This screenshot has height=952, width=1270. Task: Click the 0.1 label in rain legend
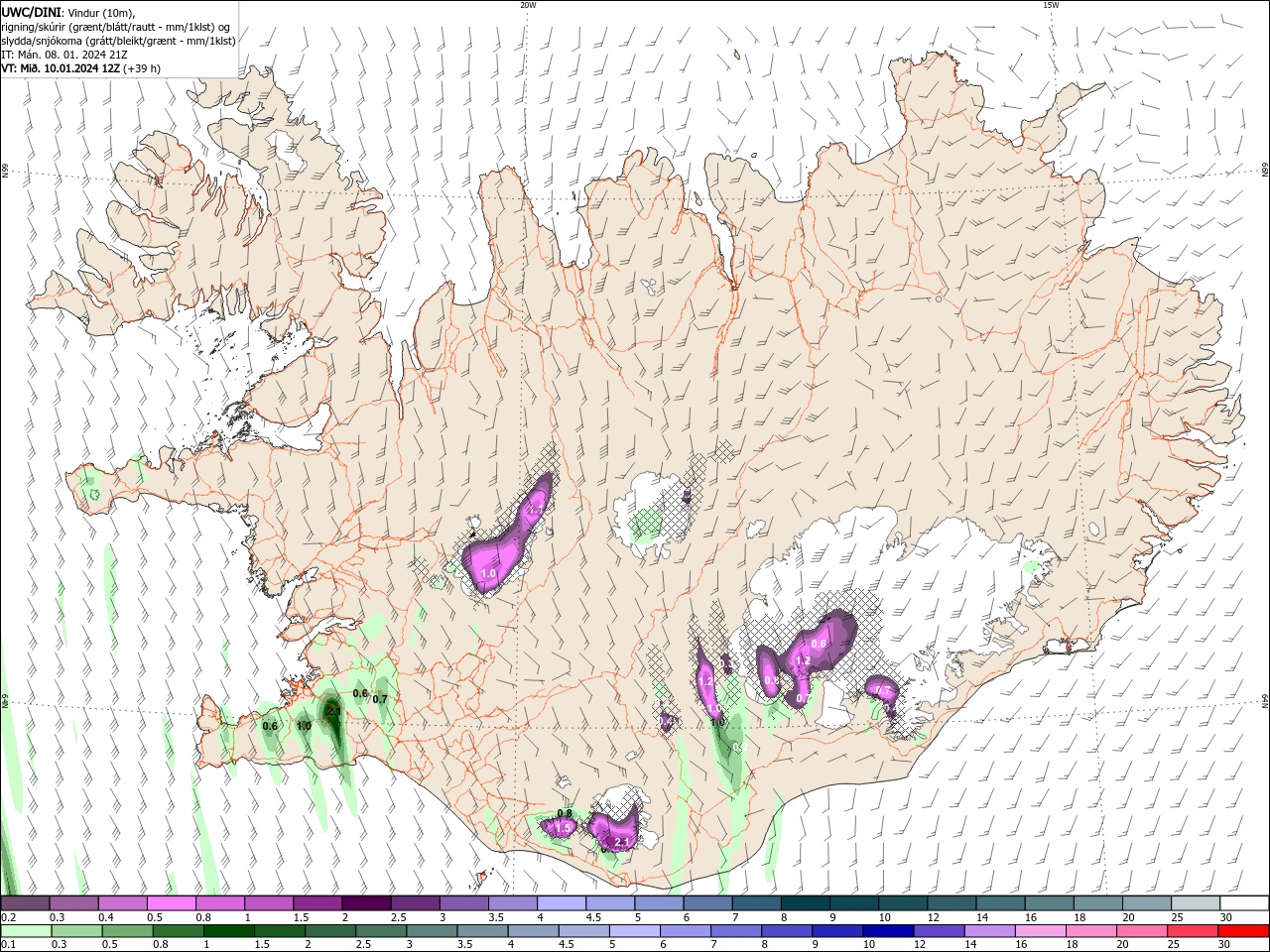[x=8, y=945]
